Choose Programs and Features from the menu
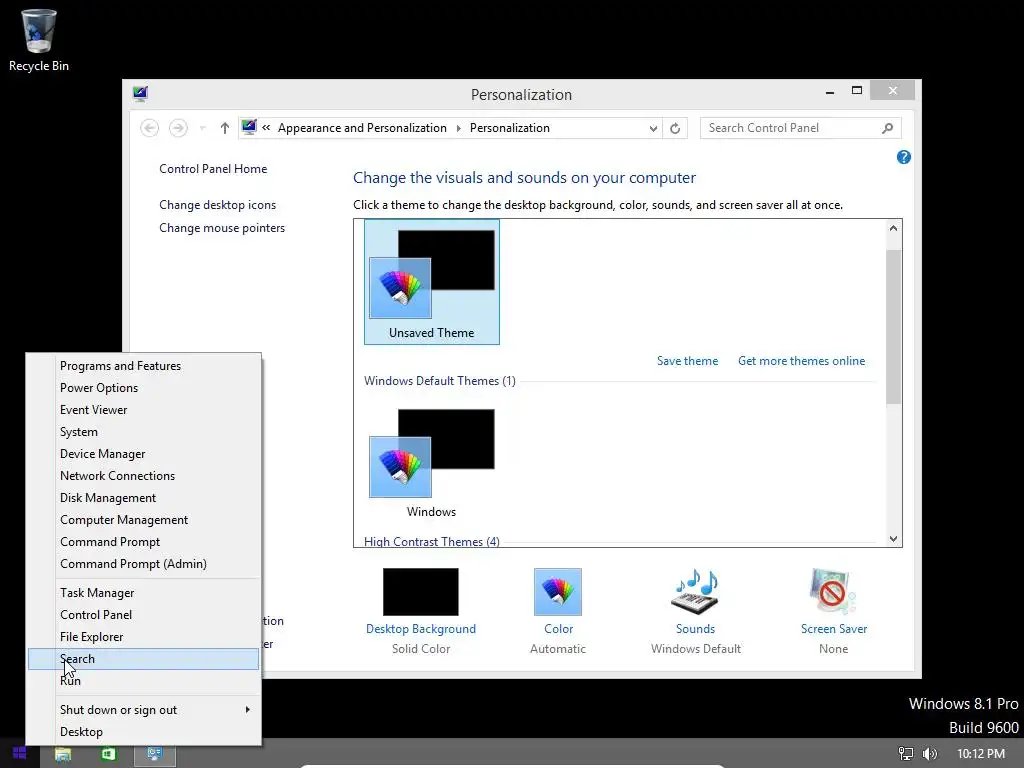 144,366
